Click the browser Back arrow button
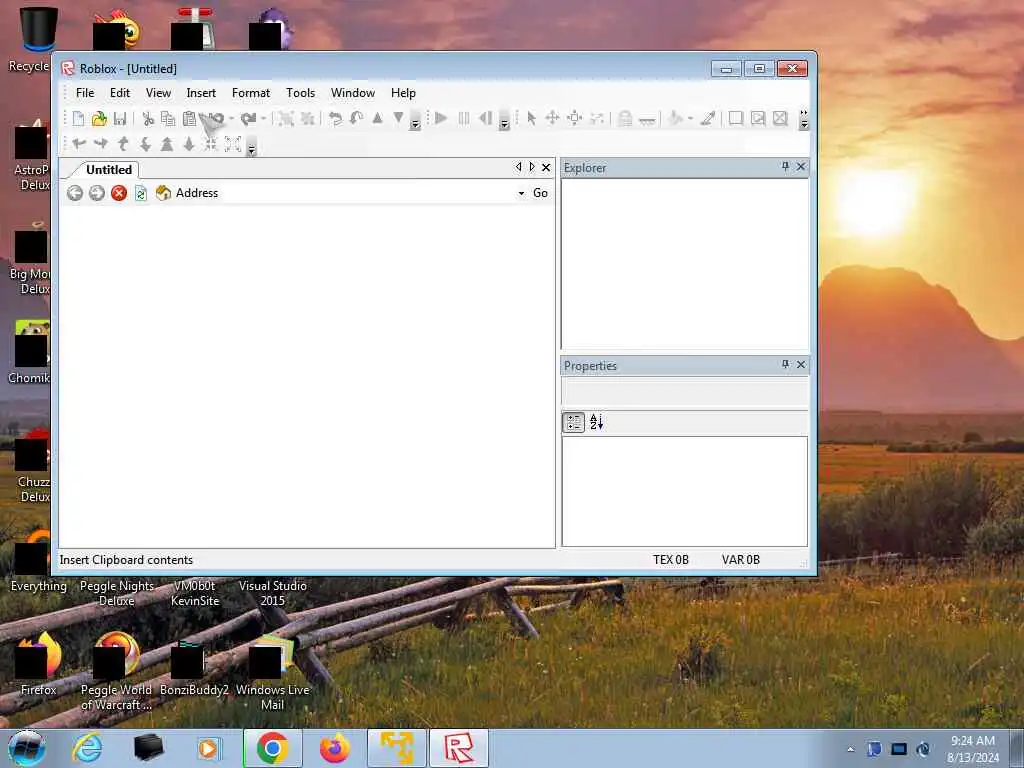 click(x=75, y=193)
